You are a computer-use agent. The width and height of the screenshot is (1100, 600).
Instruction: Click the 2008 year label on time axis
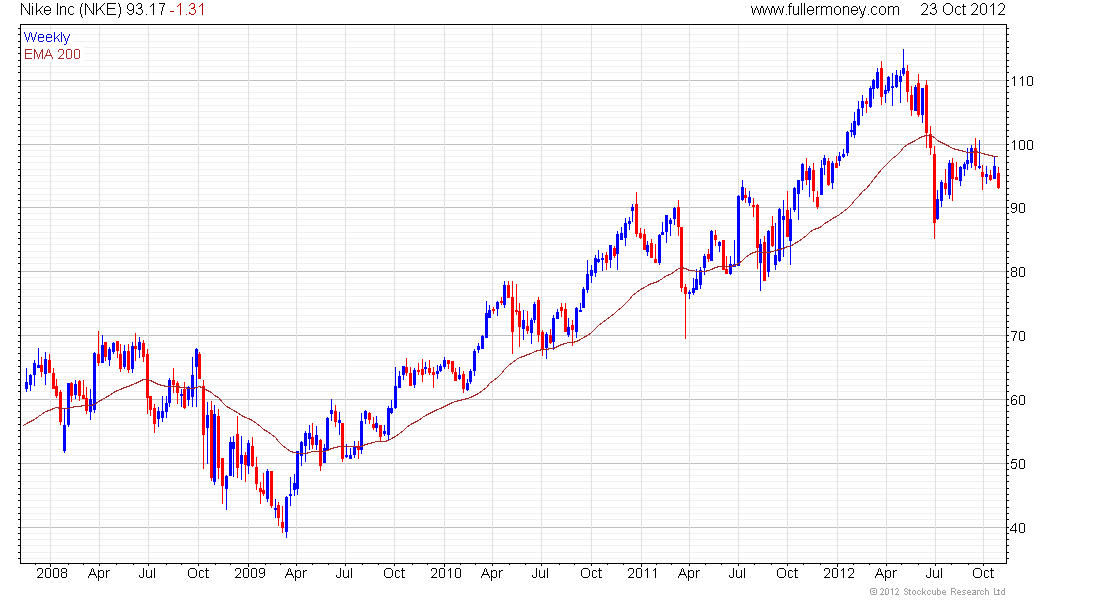pyautogui.click(x=52, y=573)
